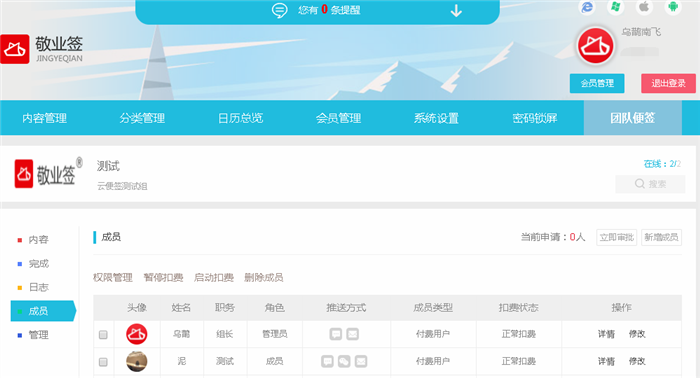Viewport: 700px width, 378px height.
Task: Tick the checkbox for member 泥
Action: (103, 361)
